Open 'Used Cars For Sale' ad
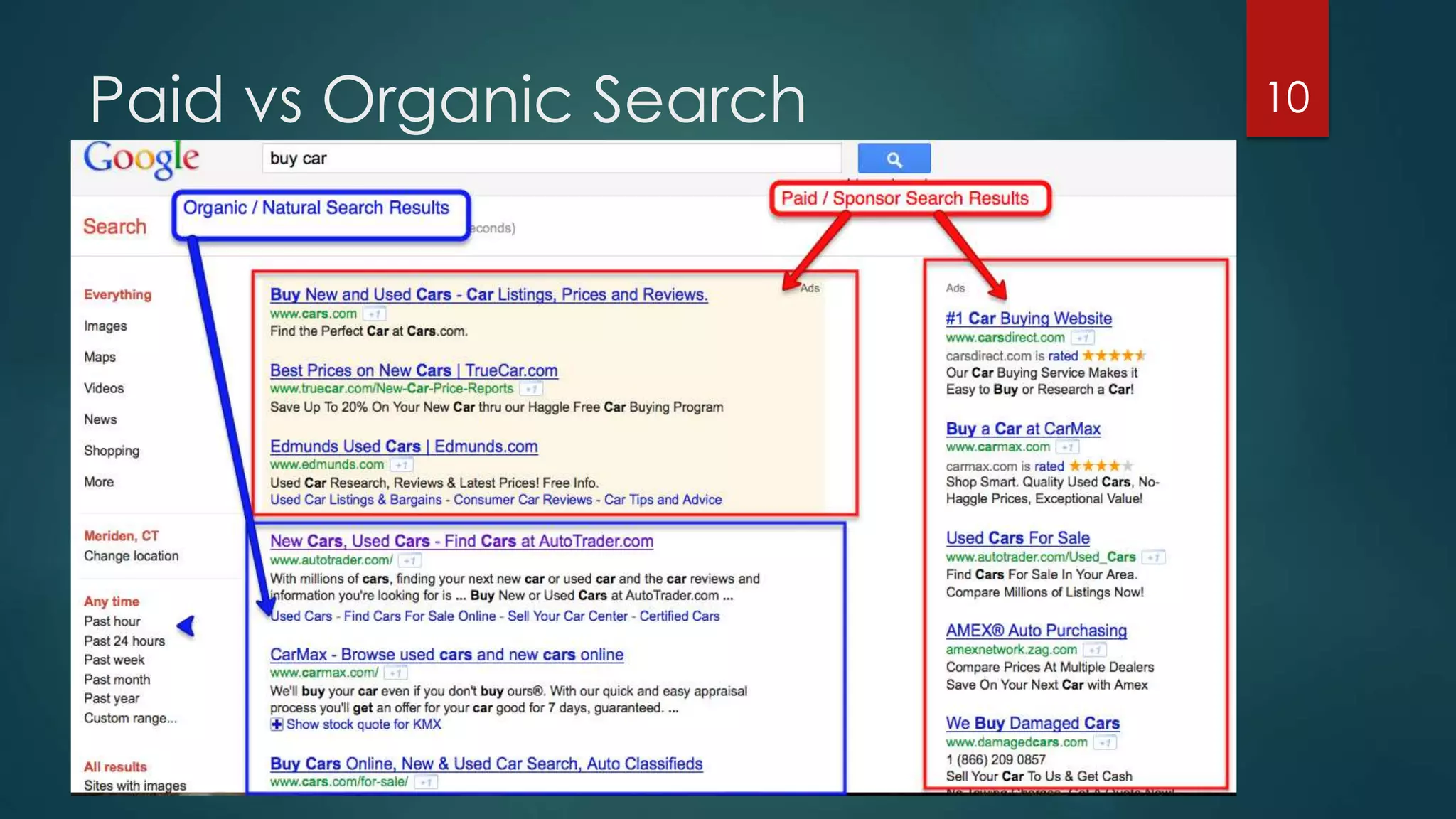This screenshot has width=1456, height=819. [x=1017, y=538]
